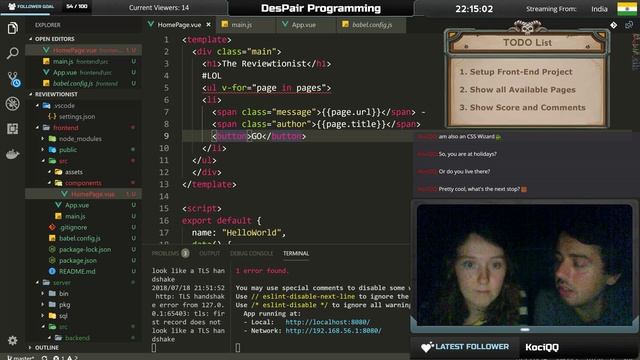
Task: Open Source Control view in activity bar
Action: click(13, 79)
